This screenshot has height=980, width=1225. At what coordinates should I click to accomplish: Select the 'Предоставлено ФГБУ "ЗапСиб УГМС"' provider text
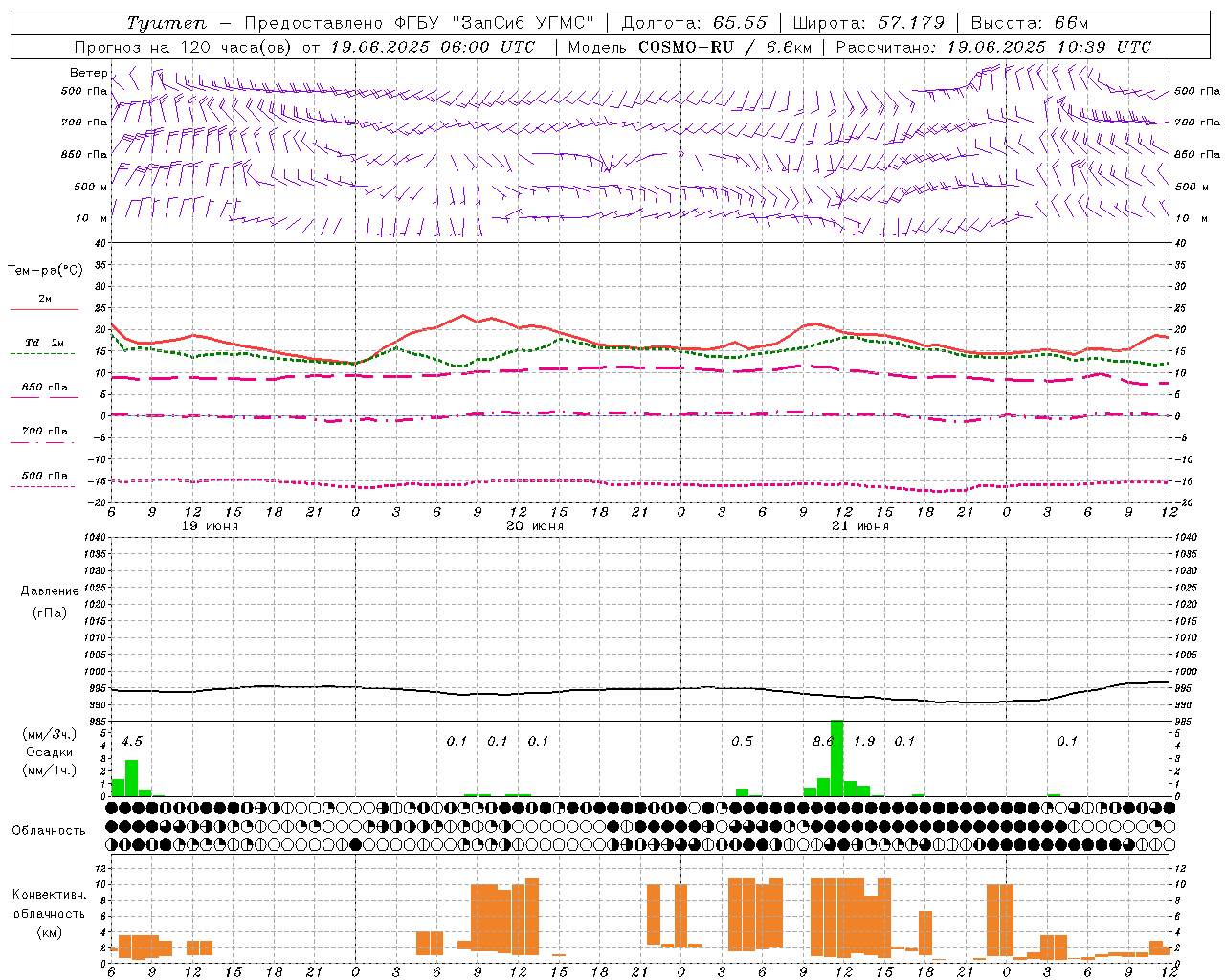click(x=419, y=23)
